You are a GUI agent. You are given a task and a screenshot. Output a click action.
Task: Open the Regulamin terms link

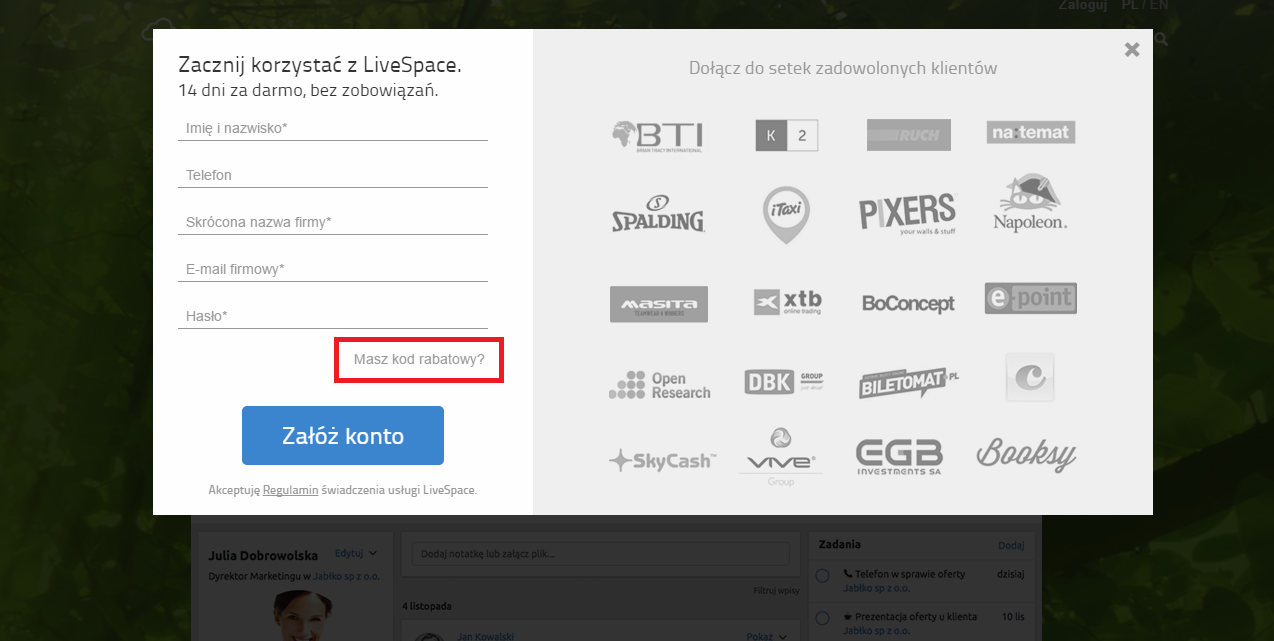click(290, 490)
